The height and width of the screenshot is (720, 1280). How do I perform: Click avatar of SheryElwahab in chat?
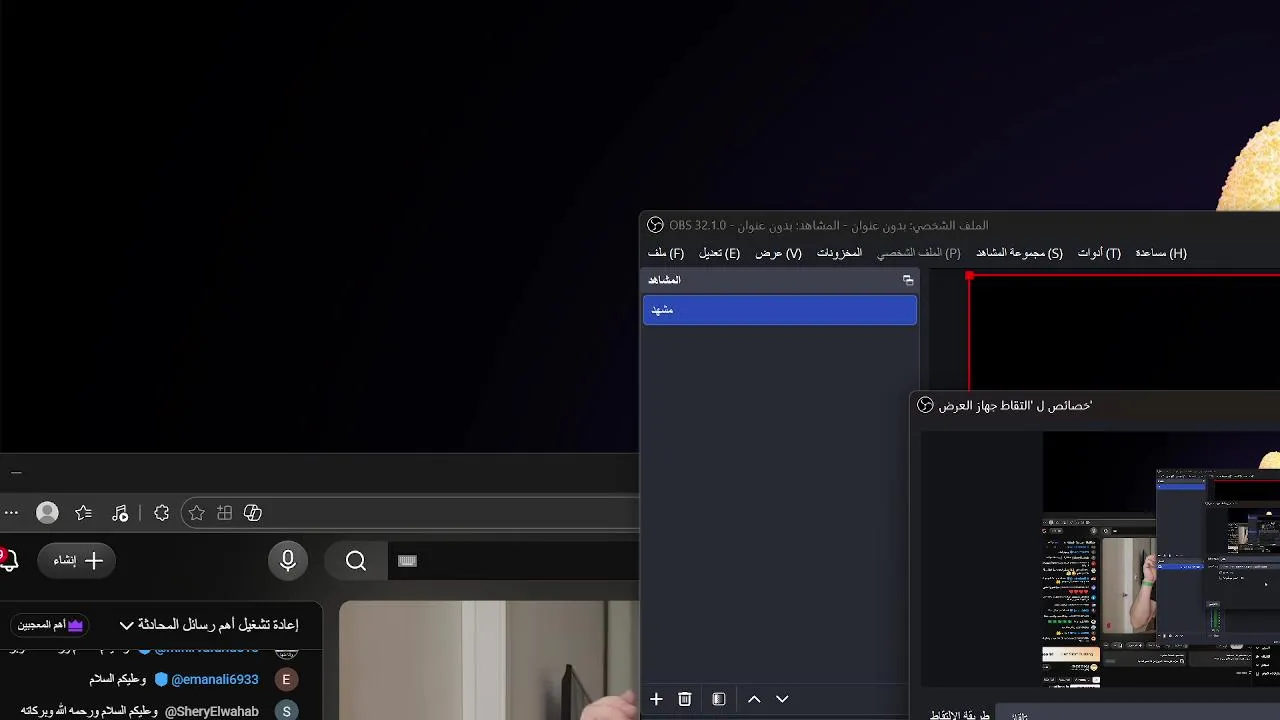click(x=286, y=711)
